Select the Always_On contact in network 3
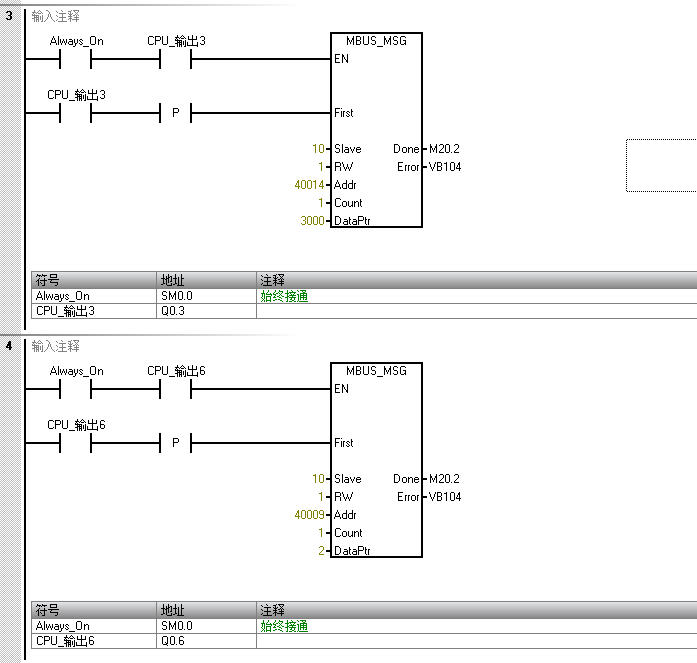This screenshot has height=663, width=697. pos(75,59)
